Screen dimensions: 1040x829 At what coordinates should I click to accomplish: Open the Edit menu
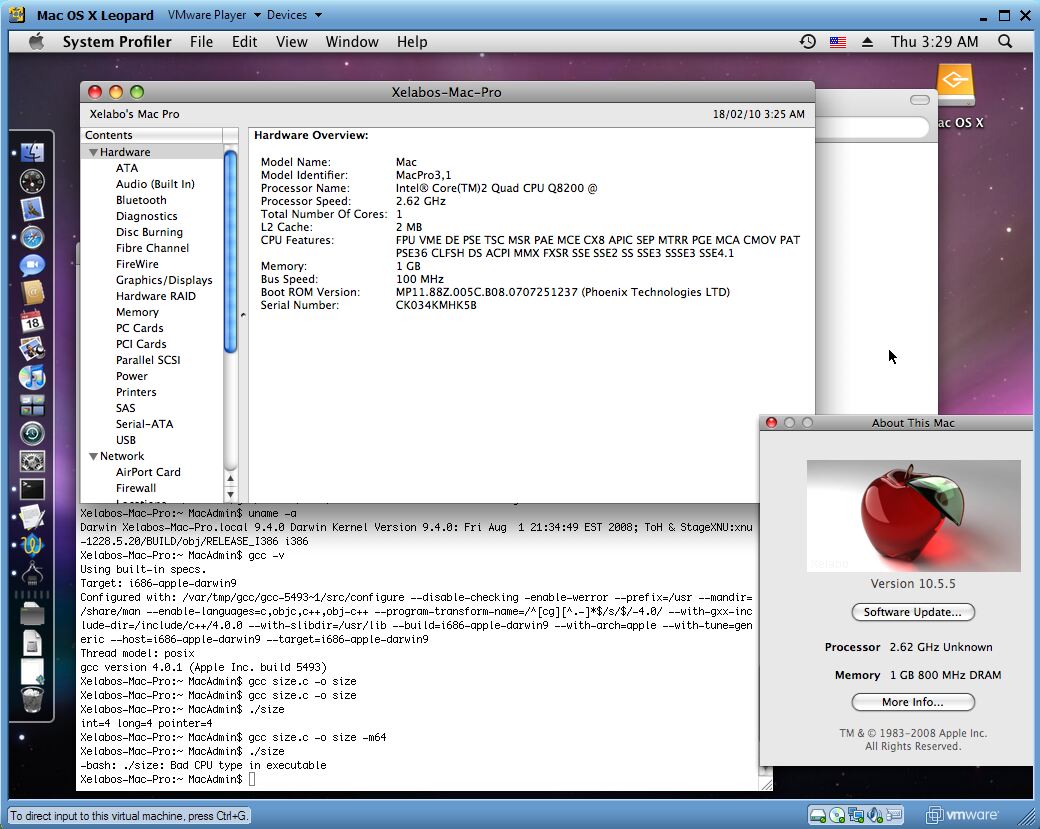point(244,42)
